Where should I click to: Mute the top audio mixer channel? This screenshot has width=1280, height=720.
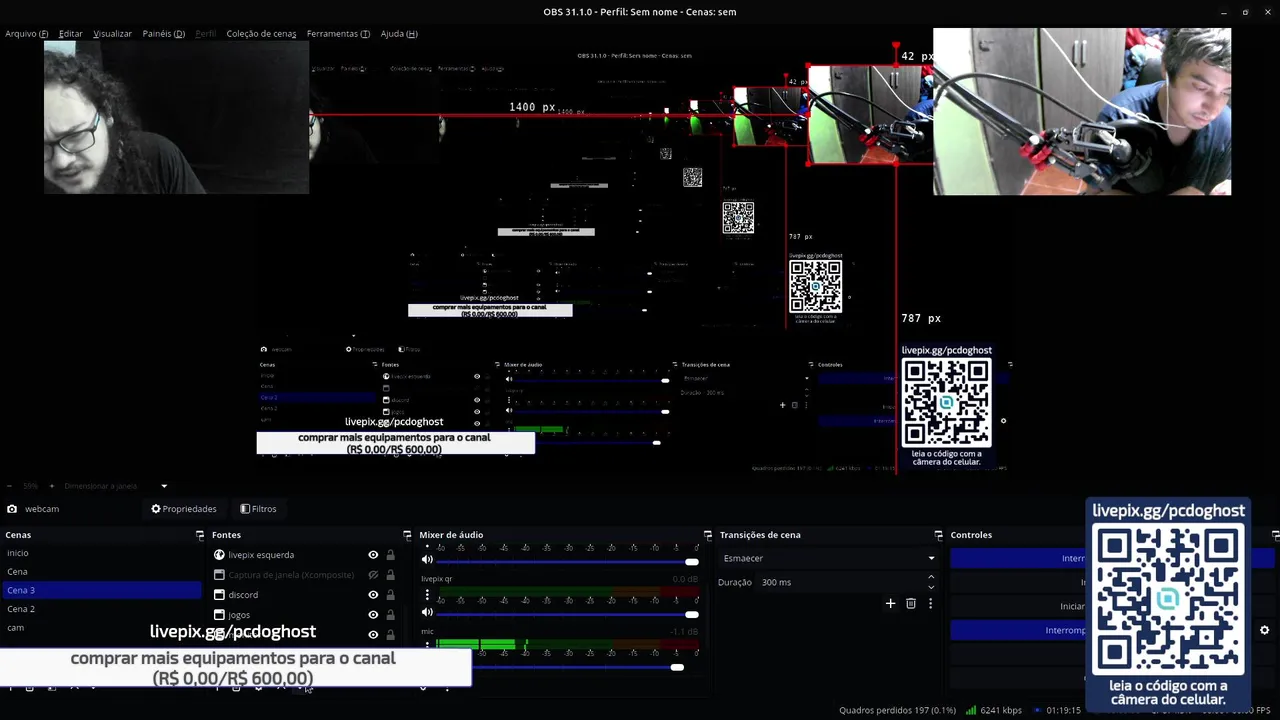(x=427, y=560)
